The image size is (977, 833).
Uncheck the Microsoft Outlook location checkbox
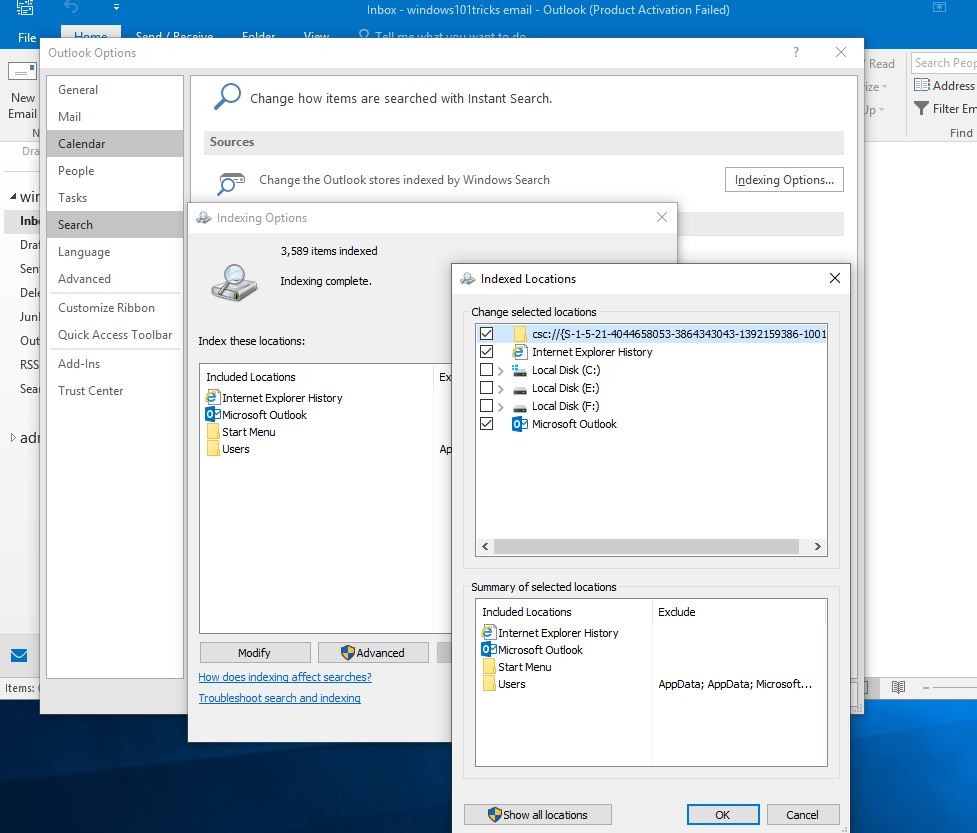point(486,424)
